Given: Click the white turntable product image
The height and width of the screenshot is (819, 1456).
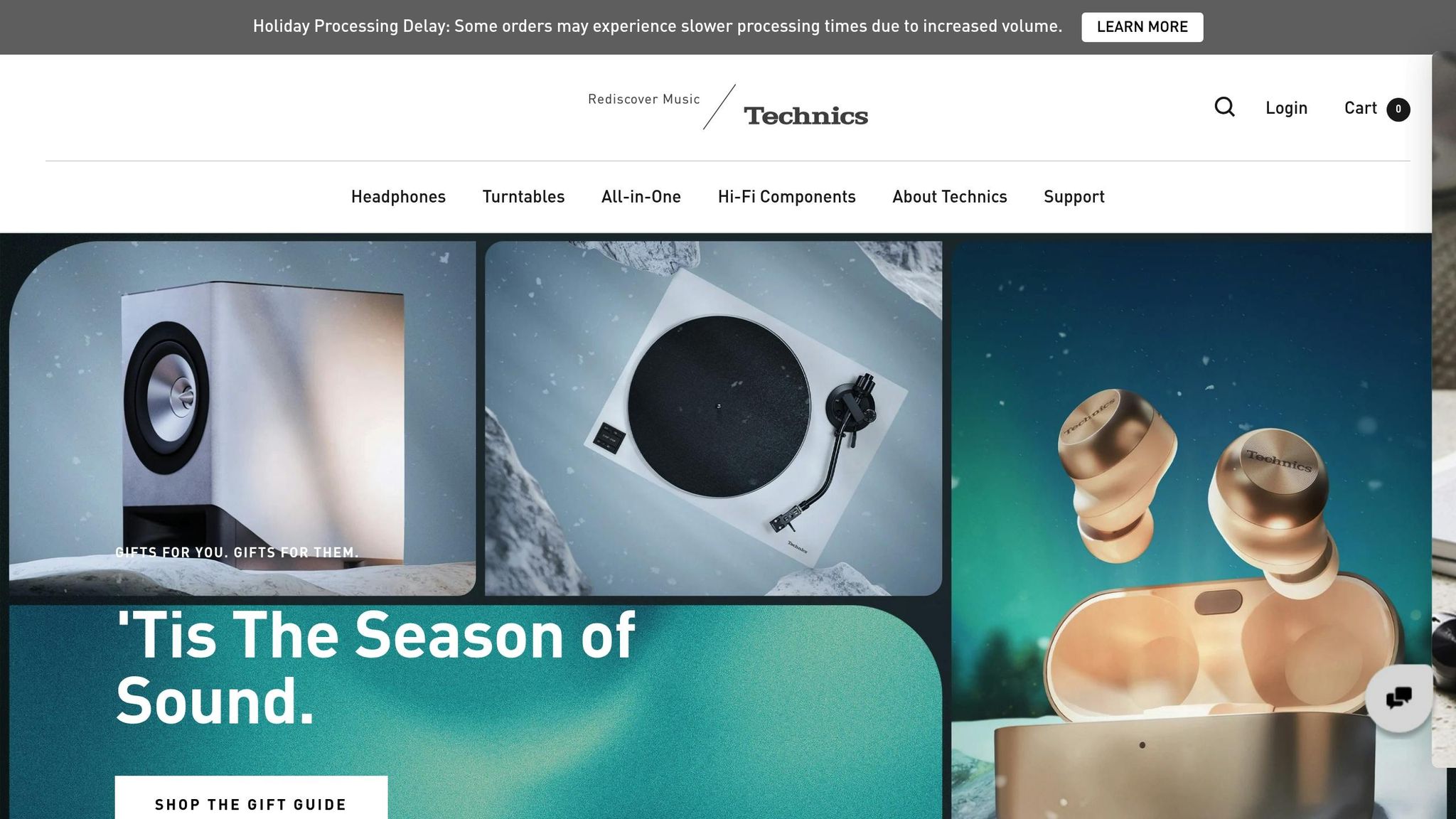Looking at the screenshot, I should [x=713, y=418].
